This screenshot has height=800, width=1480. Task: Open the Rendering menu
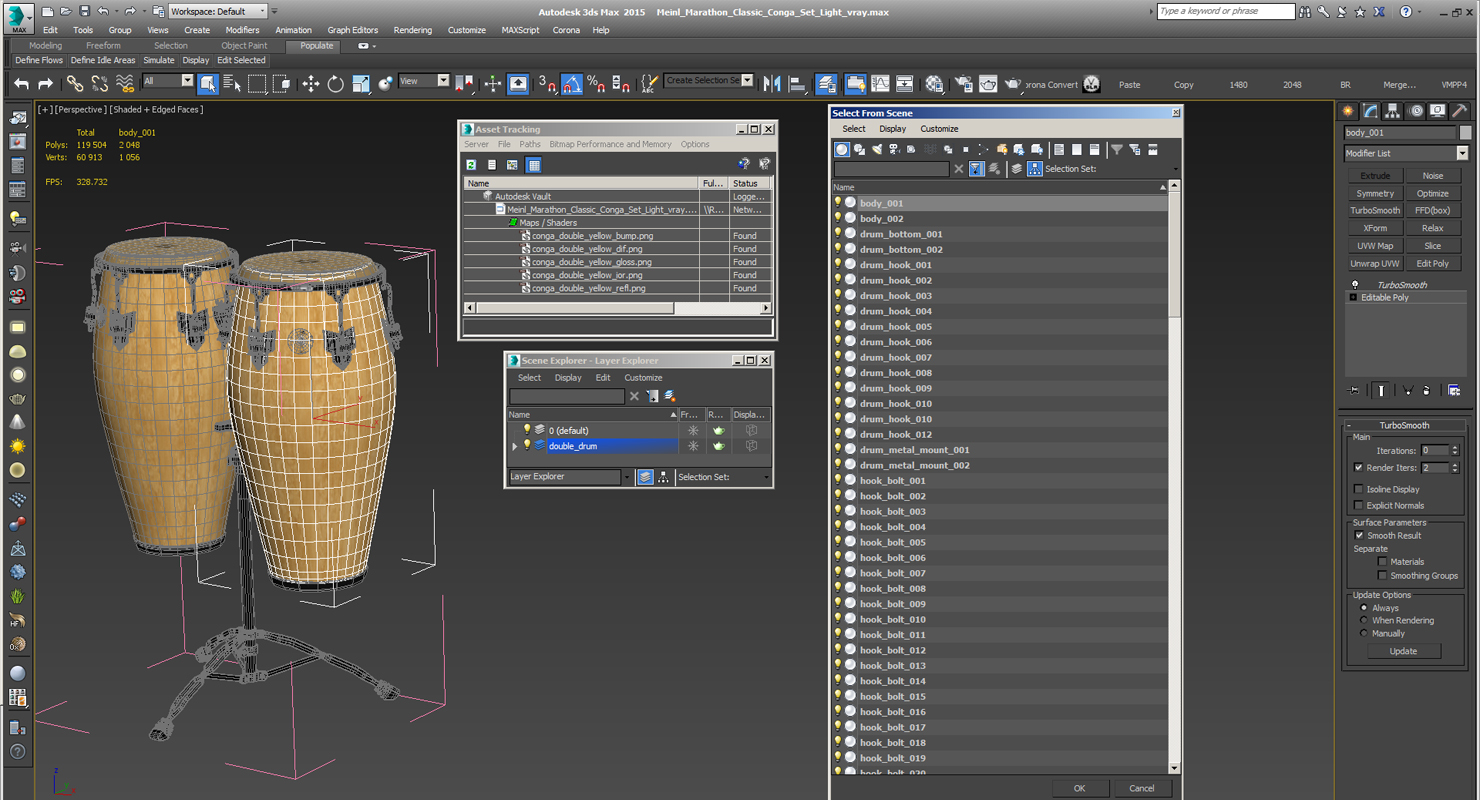(412, 30)
